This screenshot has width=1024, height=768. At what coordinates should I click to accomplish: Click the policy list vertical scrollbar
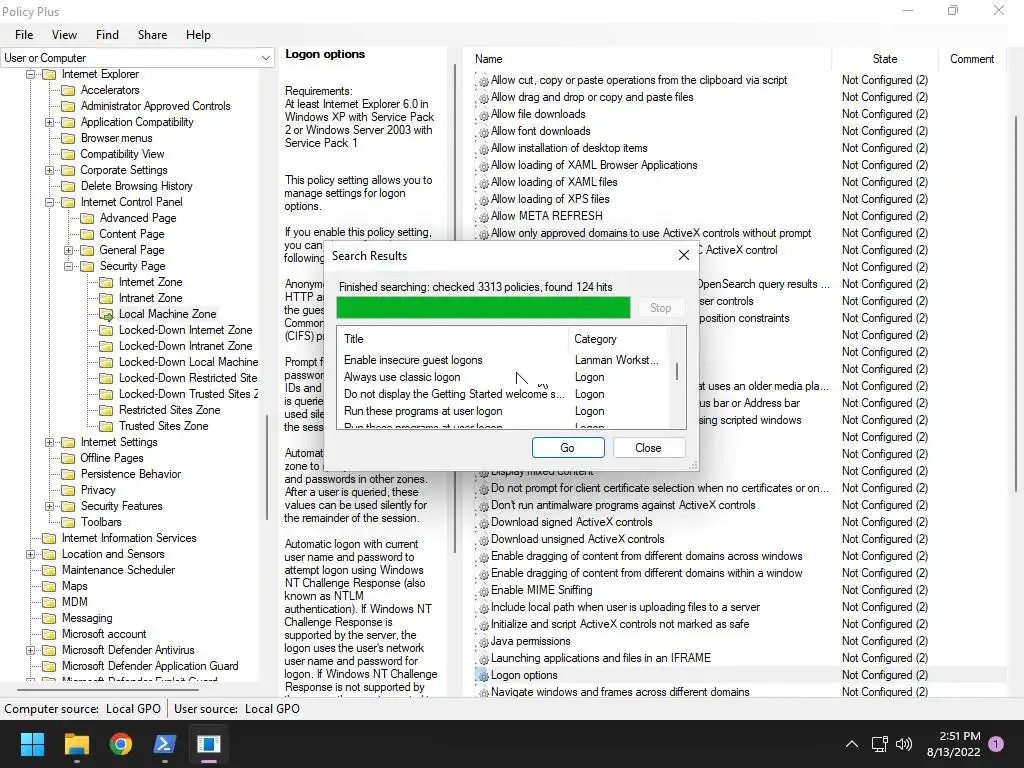click(1016, 304)
